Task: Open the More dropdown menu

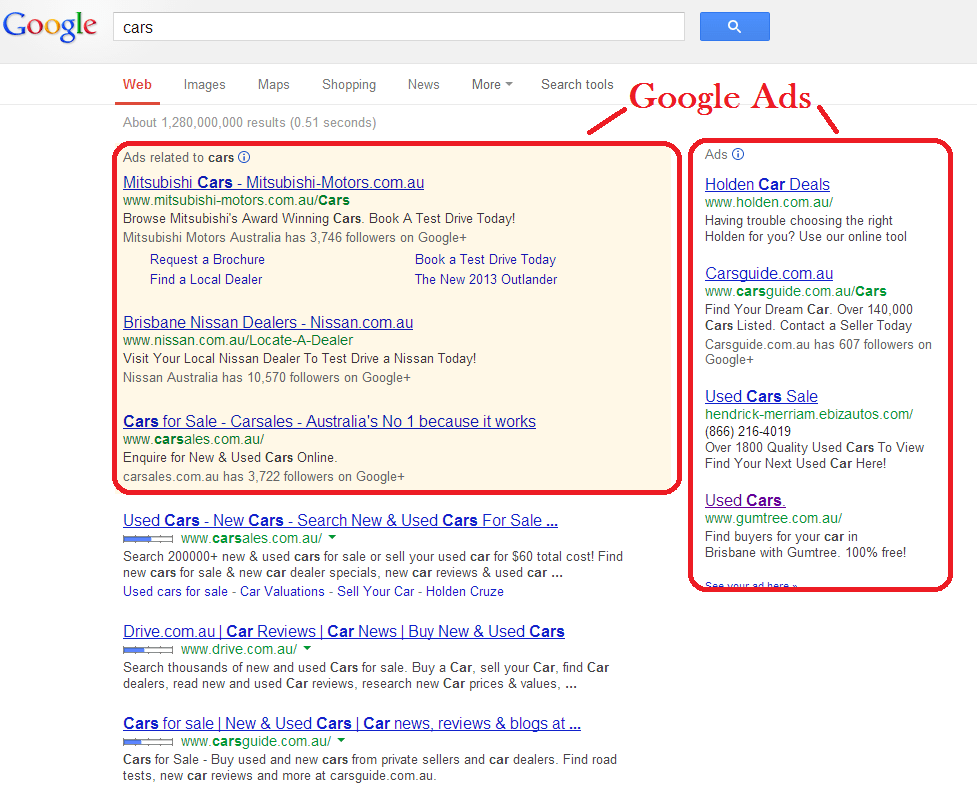Action: [x=492, y=84]
